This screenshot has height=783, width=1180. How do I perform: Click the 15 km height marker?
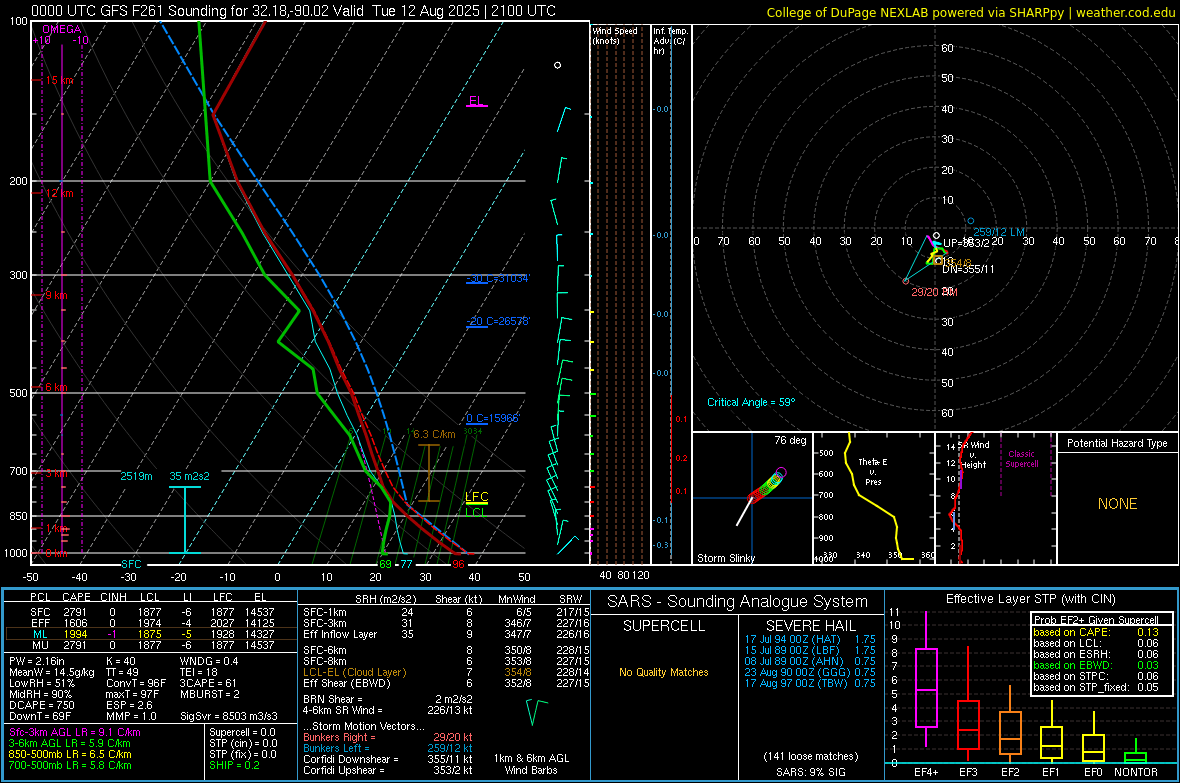click(59, 81)
